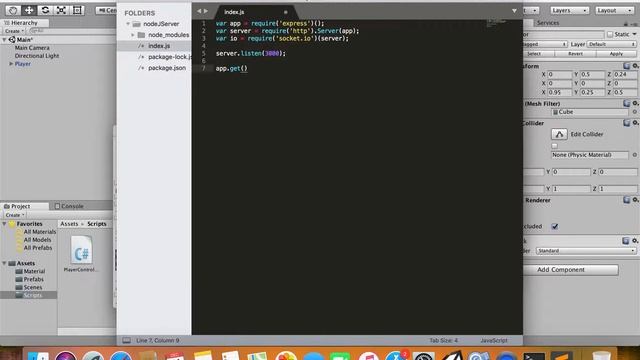The height and width of the screenshot is (360, 640).
Task: Switch to the Services tab
Action: tap(548, 23)
